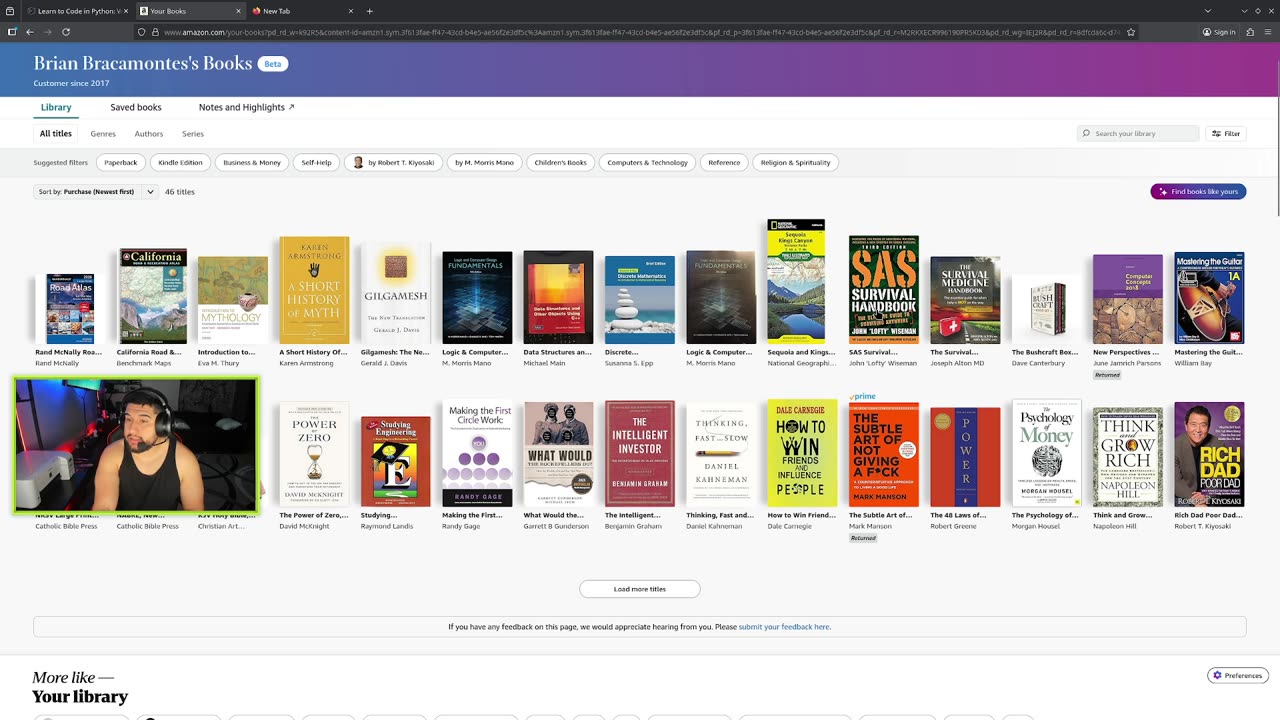The height and width of the screenshot is (720, 1280).
Task: Apply the Self-Help filter chip
Action: click(x=316, y=162)
